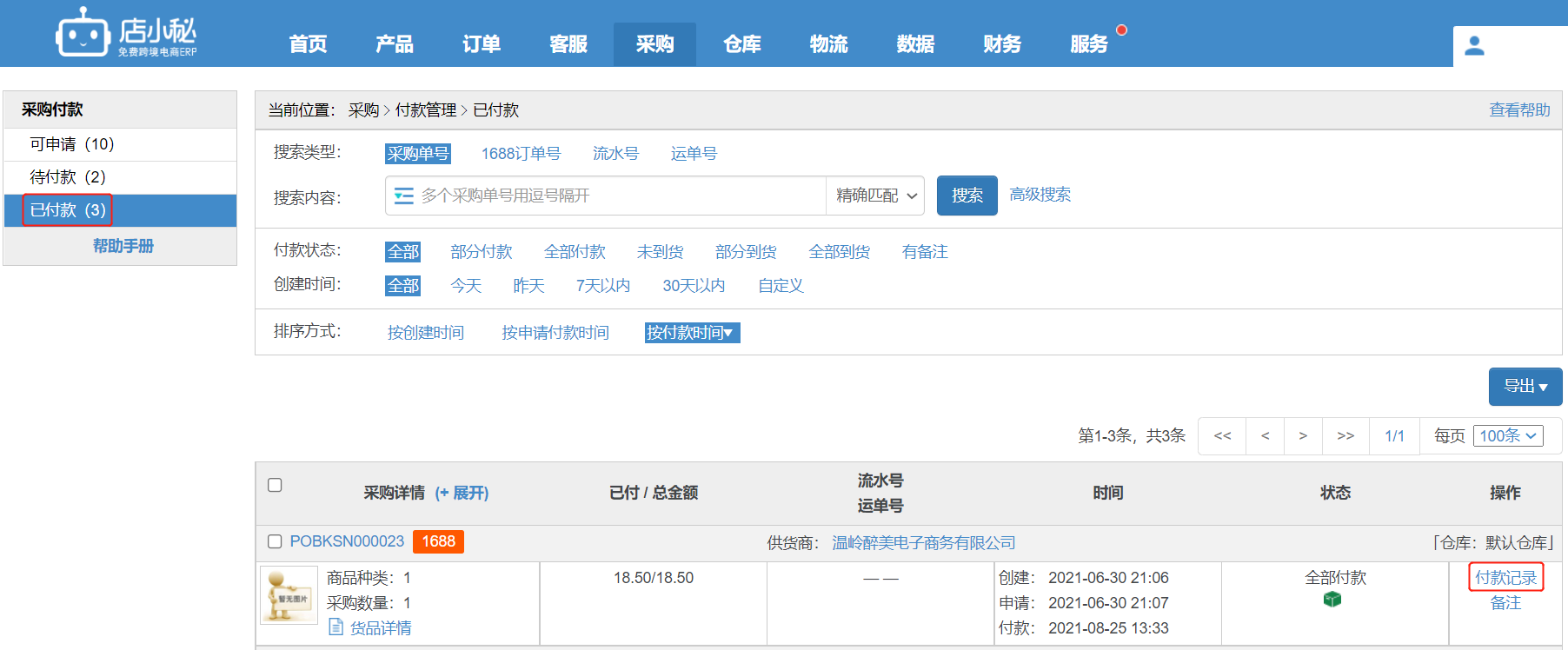The width and height of the screenshot is (1568, 650).
Task: Tick the select-all checkbox in table header
Action: pyautogui.click(x=275, y=485)
